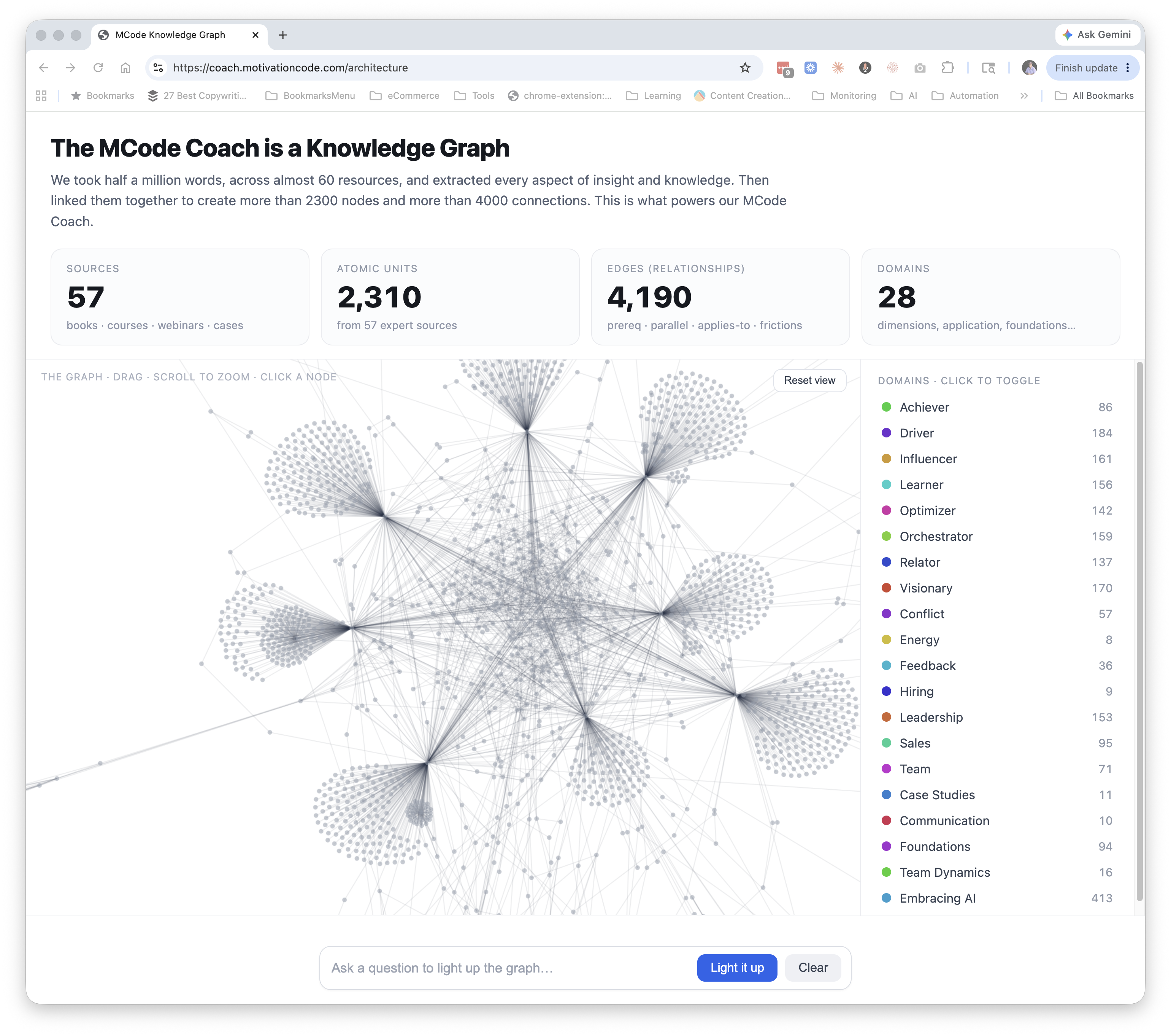Viewport: 1171px width, 1036px height.
Task: Open the blue snowflake extension icon
Action: pyautogui.click(x=810, y=68)
